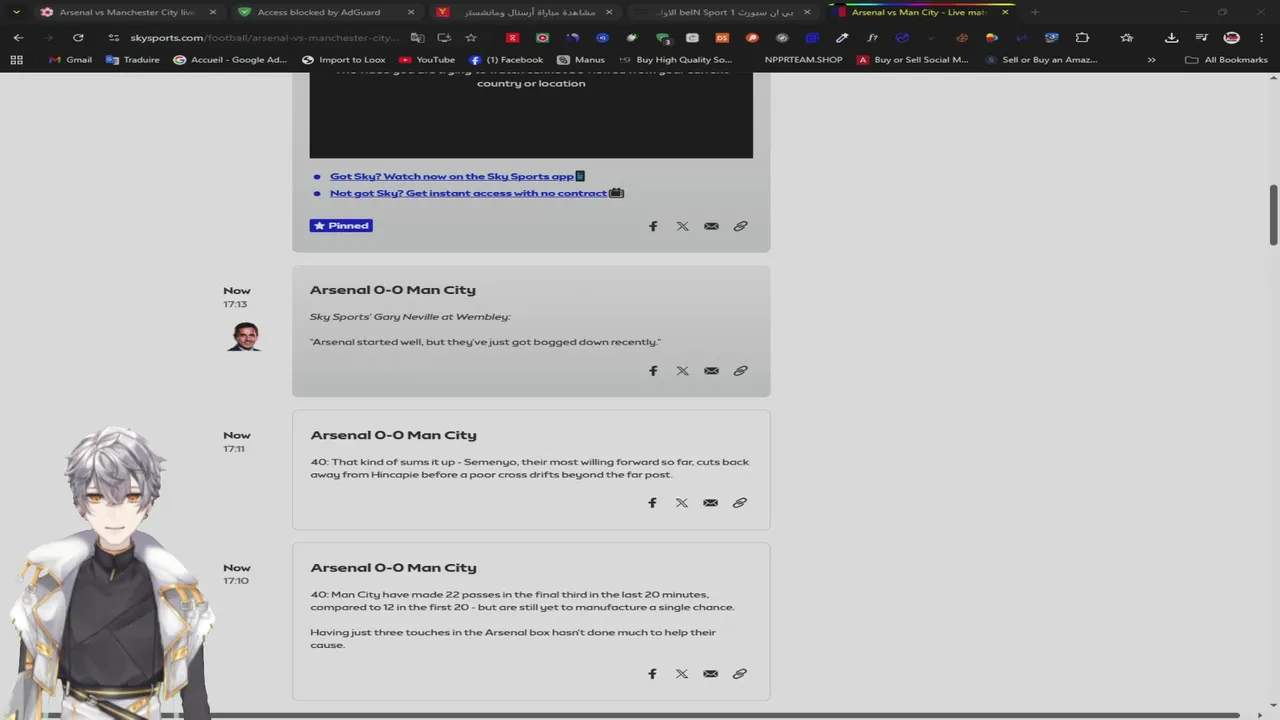Copy link of the 17:13 post
This screenshot has height=720, width=1280.
click(740, 371)
